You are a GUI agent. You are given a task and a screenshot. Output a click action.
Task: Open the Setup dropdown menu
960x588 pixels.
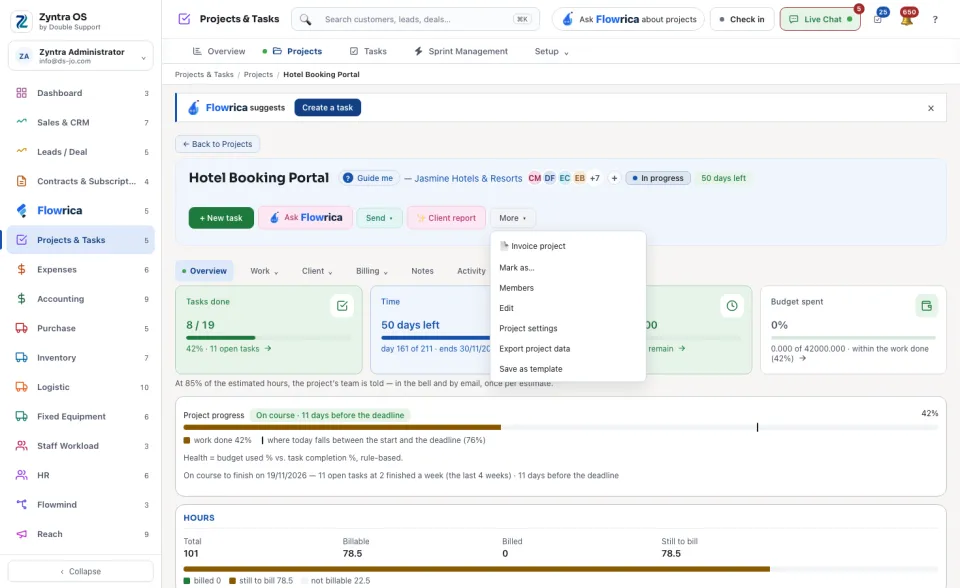(x=552, y=51)
